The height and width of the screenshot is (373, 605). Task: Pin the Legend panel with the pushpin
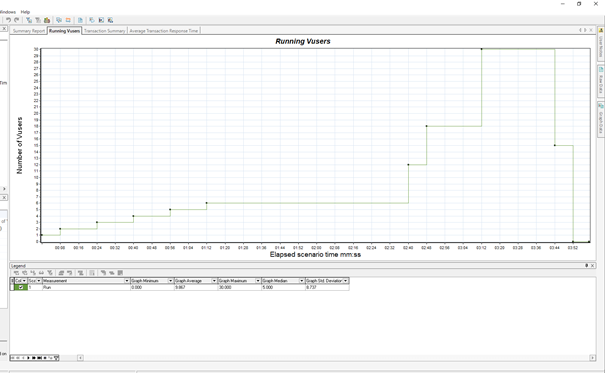point(586,265)
